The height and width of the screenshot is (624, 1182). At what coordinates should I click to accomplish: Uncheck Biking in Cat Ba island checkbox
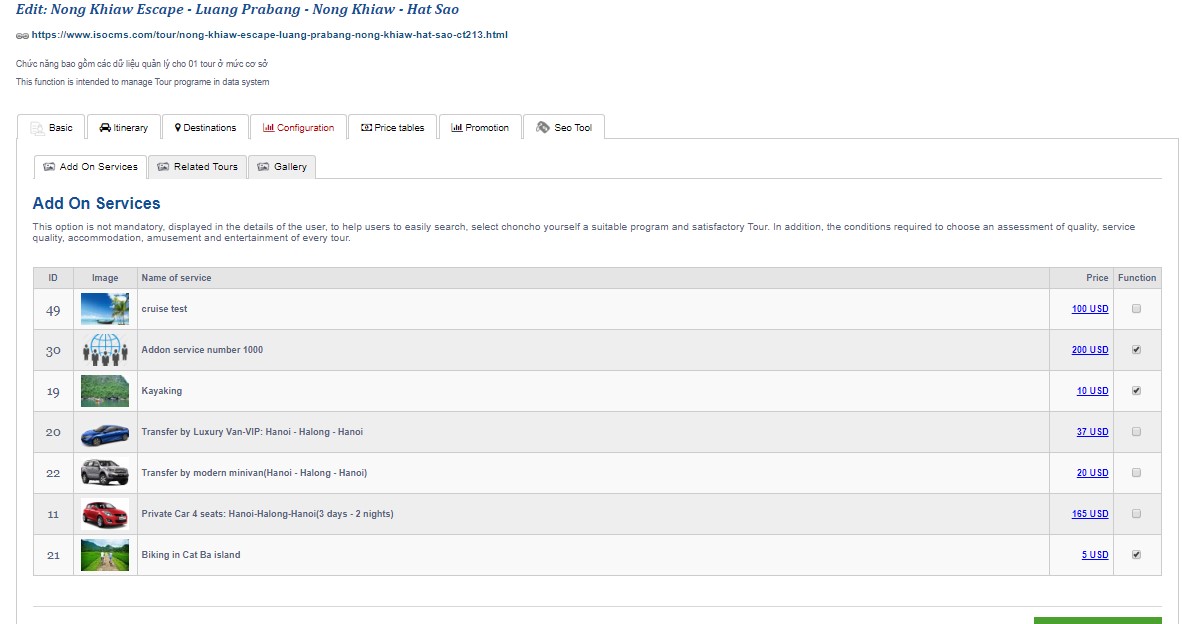coord(1136,555)
